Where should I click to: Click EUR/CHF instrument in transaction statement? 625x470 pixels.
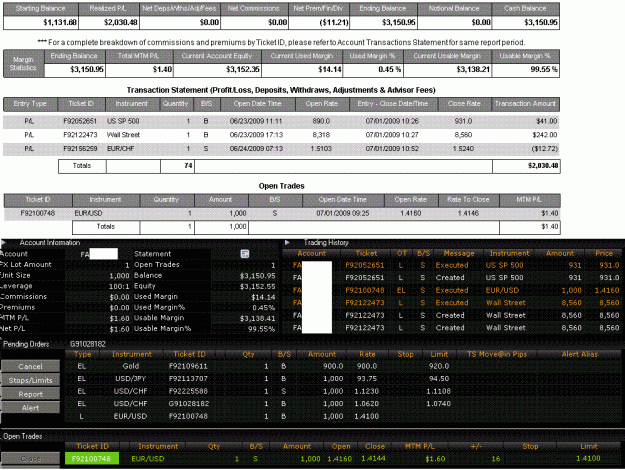[120, 149]
